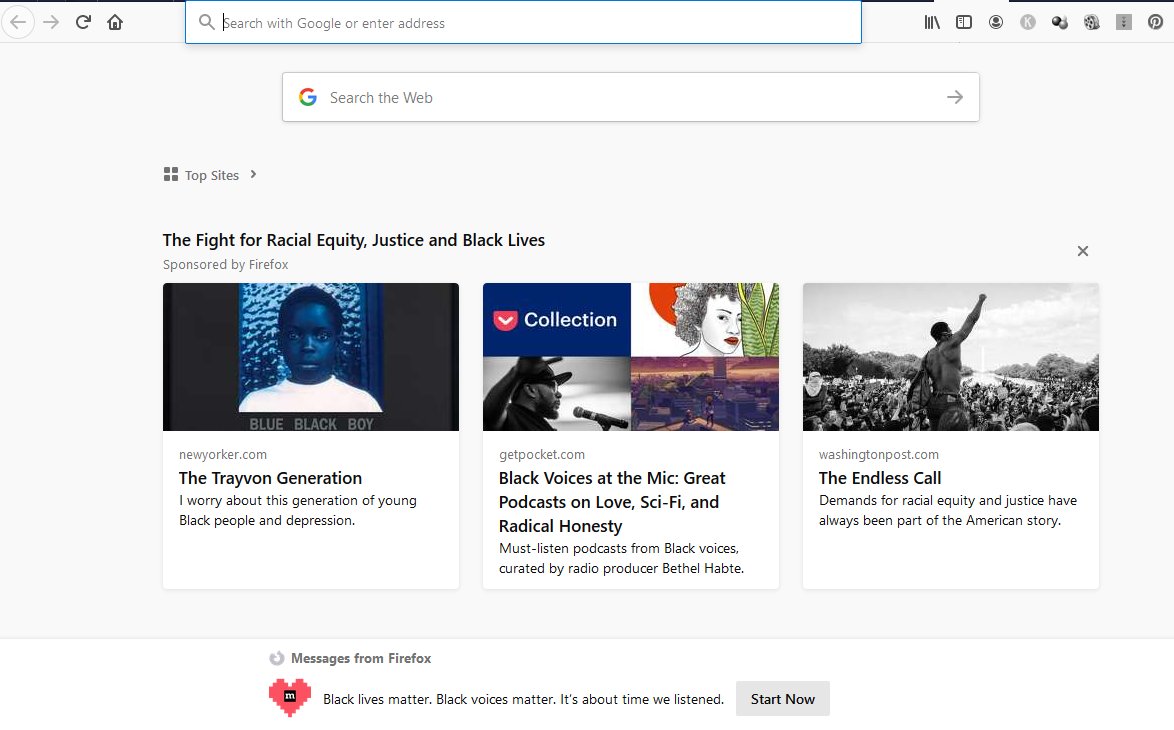1174x730 pixels.
Task: Click the washingtonpost.com source label
Action: (x=879, y=454)
